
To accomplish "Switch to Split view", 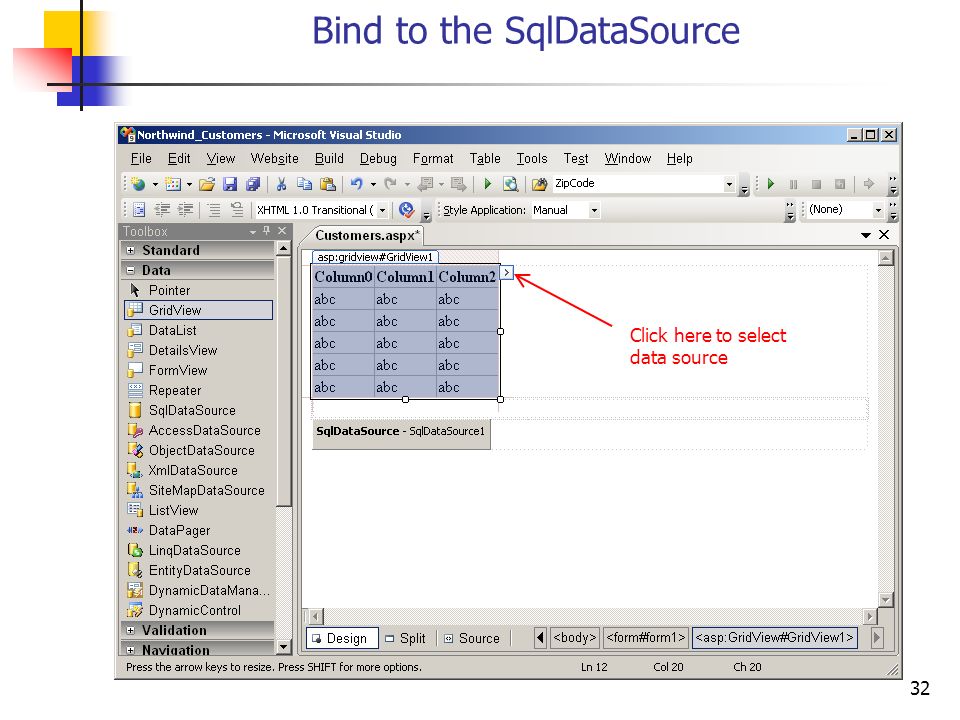I will coord(406,639).
